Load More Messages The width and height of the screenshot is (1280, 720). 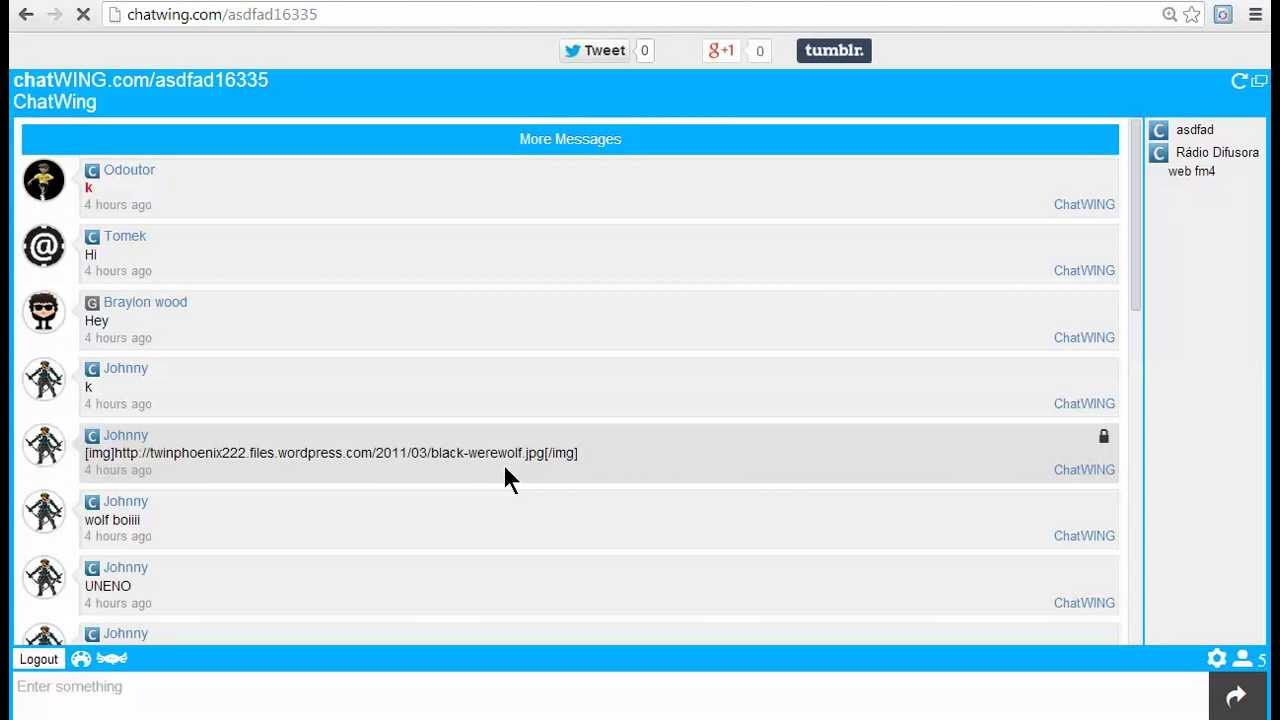click(570, 139)
